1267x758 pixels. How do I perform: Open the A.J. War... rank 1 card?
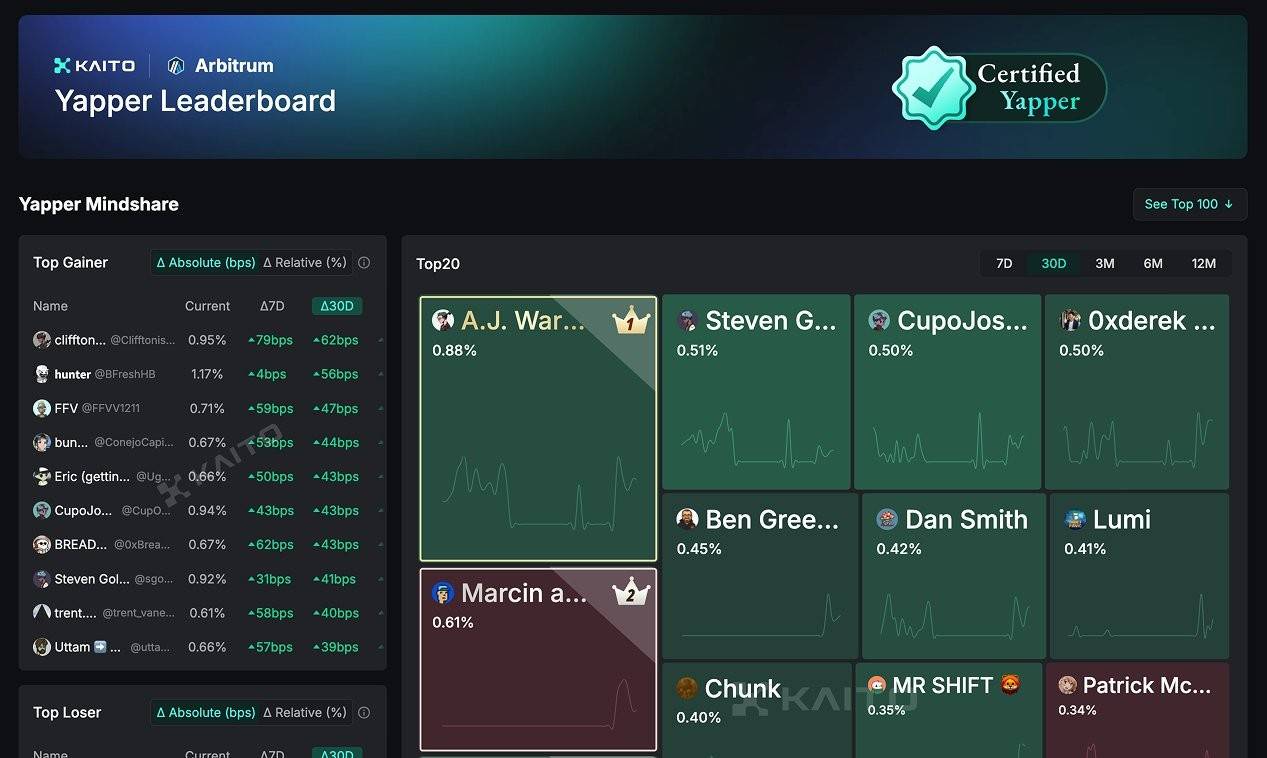coord(538,429)
